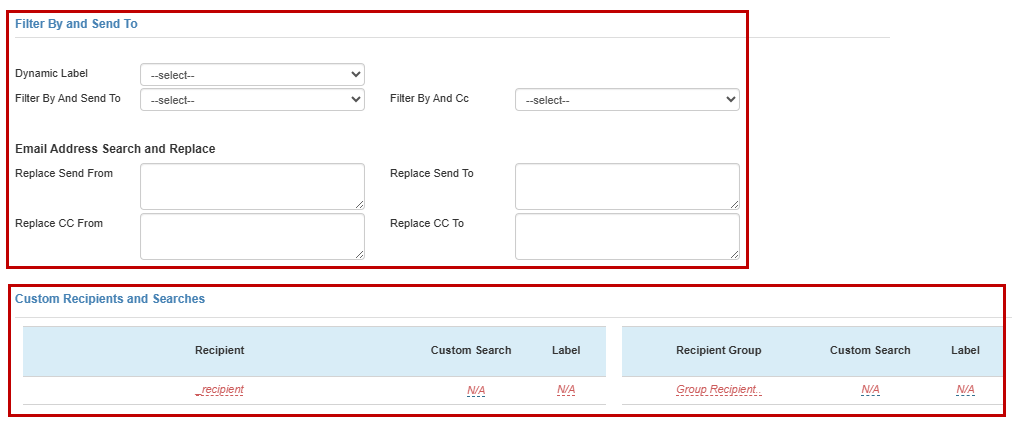Screen dimensions: 1012x430
Task: Click inside the Replace CC From field
Action: [x=252, y=236]
